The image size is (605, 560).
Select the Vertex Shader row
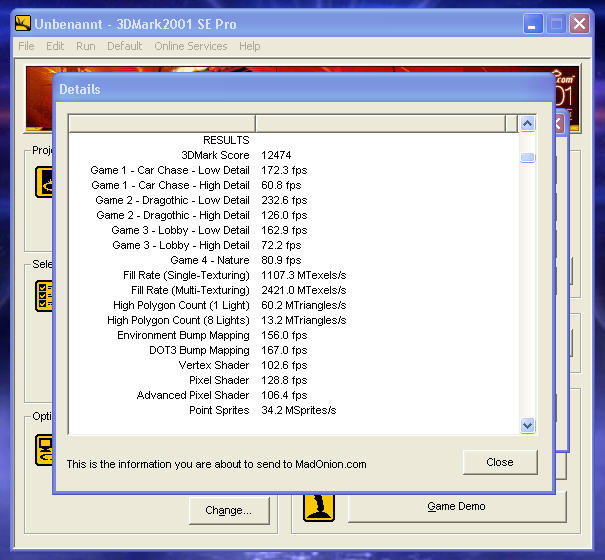coord(294,365)
